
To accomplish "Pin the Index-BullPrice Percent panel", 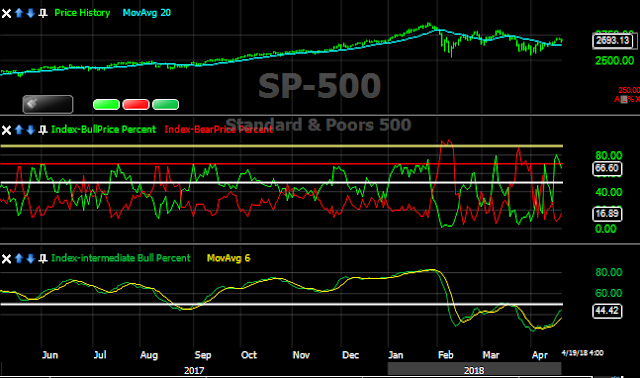I will pos(42,130).
